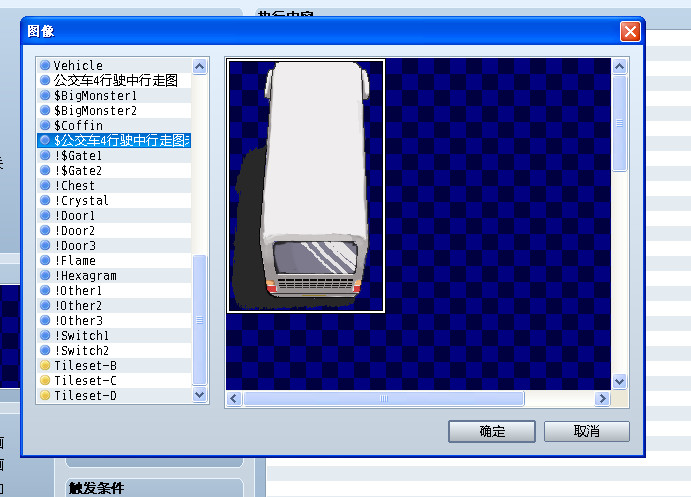This screenshot has height=497, width=691.
Task: Click file list scroll down arrow
Action: [x=200, y=394]
